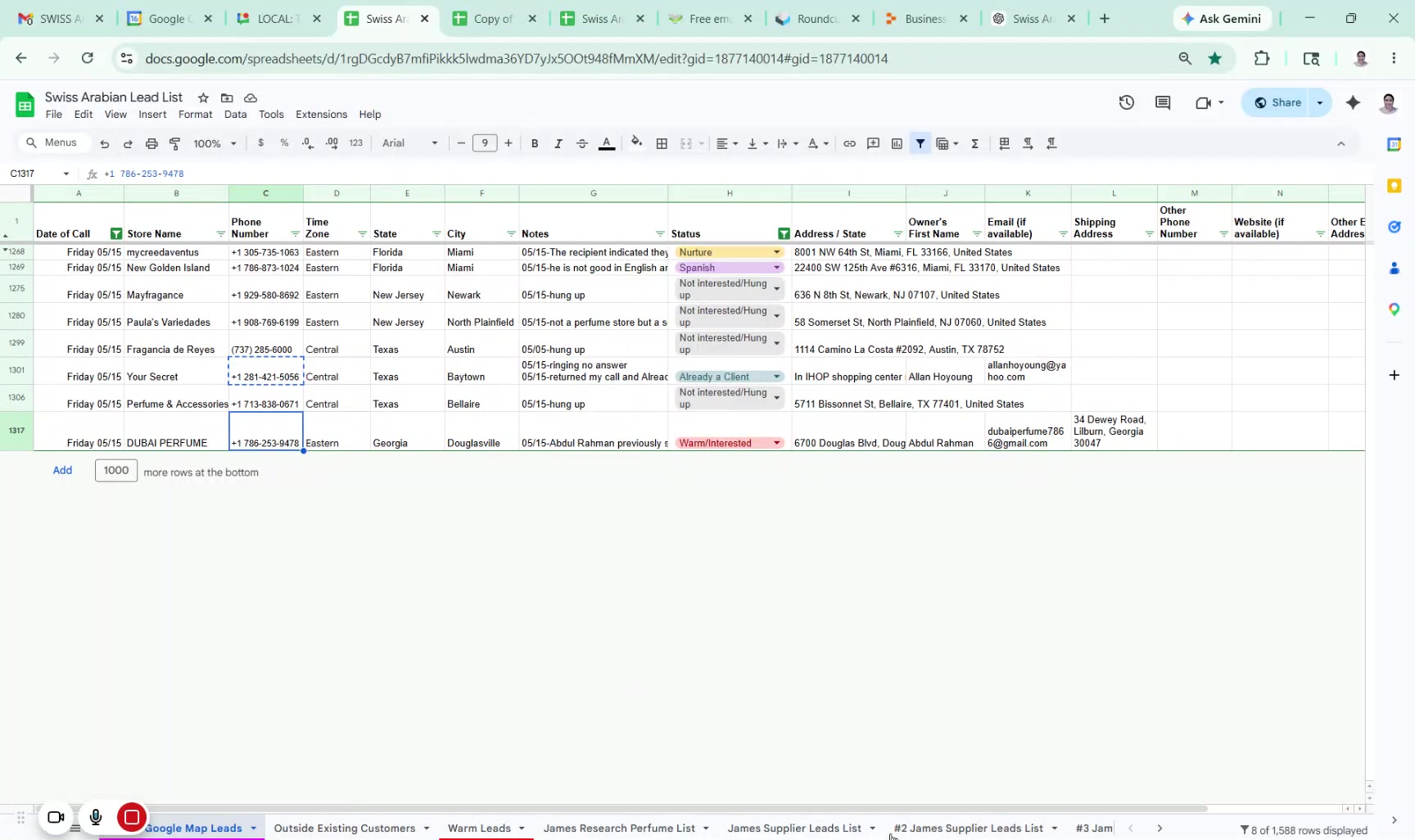Image resolution: width=1415 pixels, height=840 pixels.
Task: Open the Data menu
Action: click(x=236, y=115)
